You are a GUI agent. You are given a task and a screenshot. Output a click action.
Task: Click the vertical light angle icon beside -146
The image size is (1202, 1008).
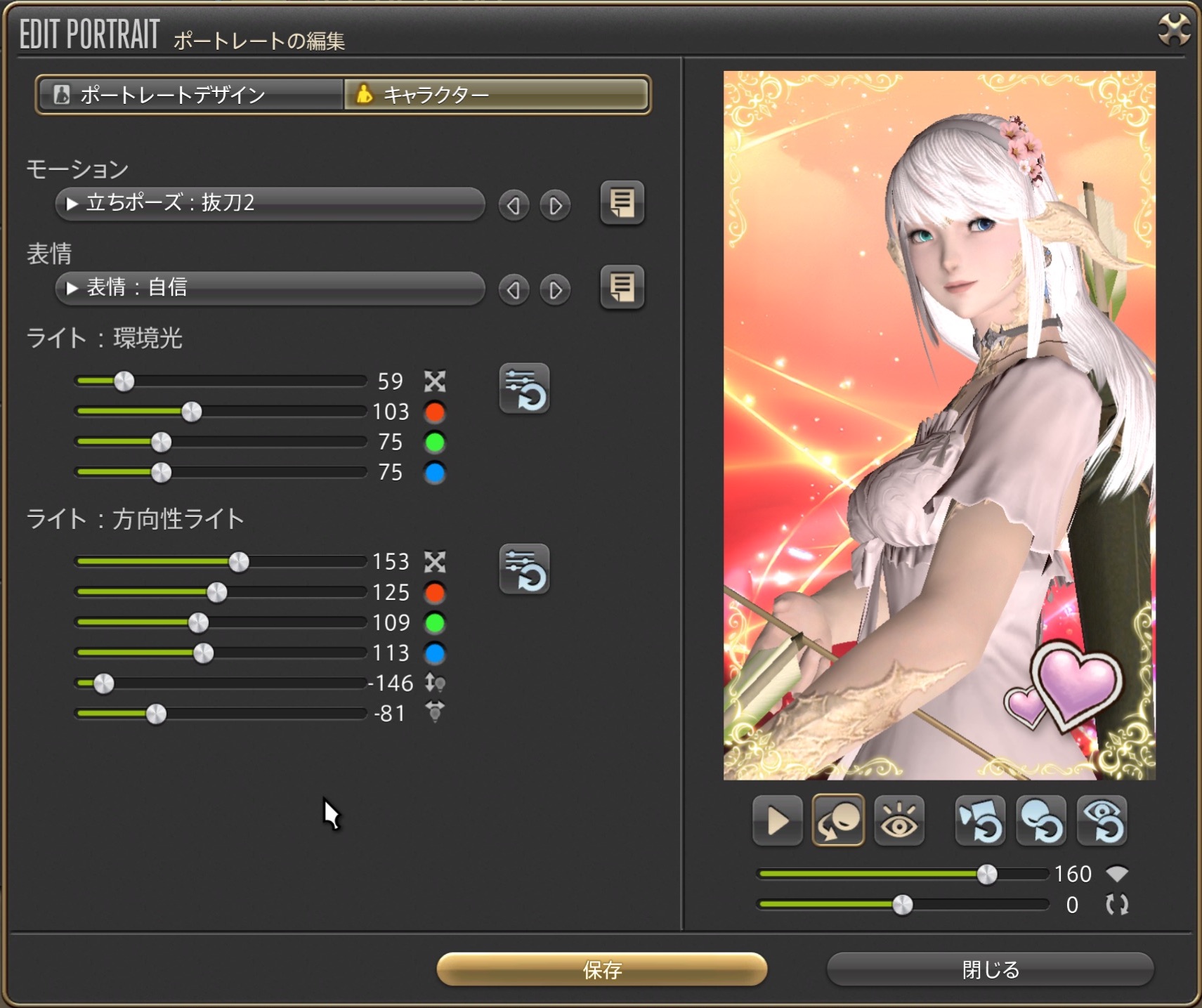(435, 683)
